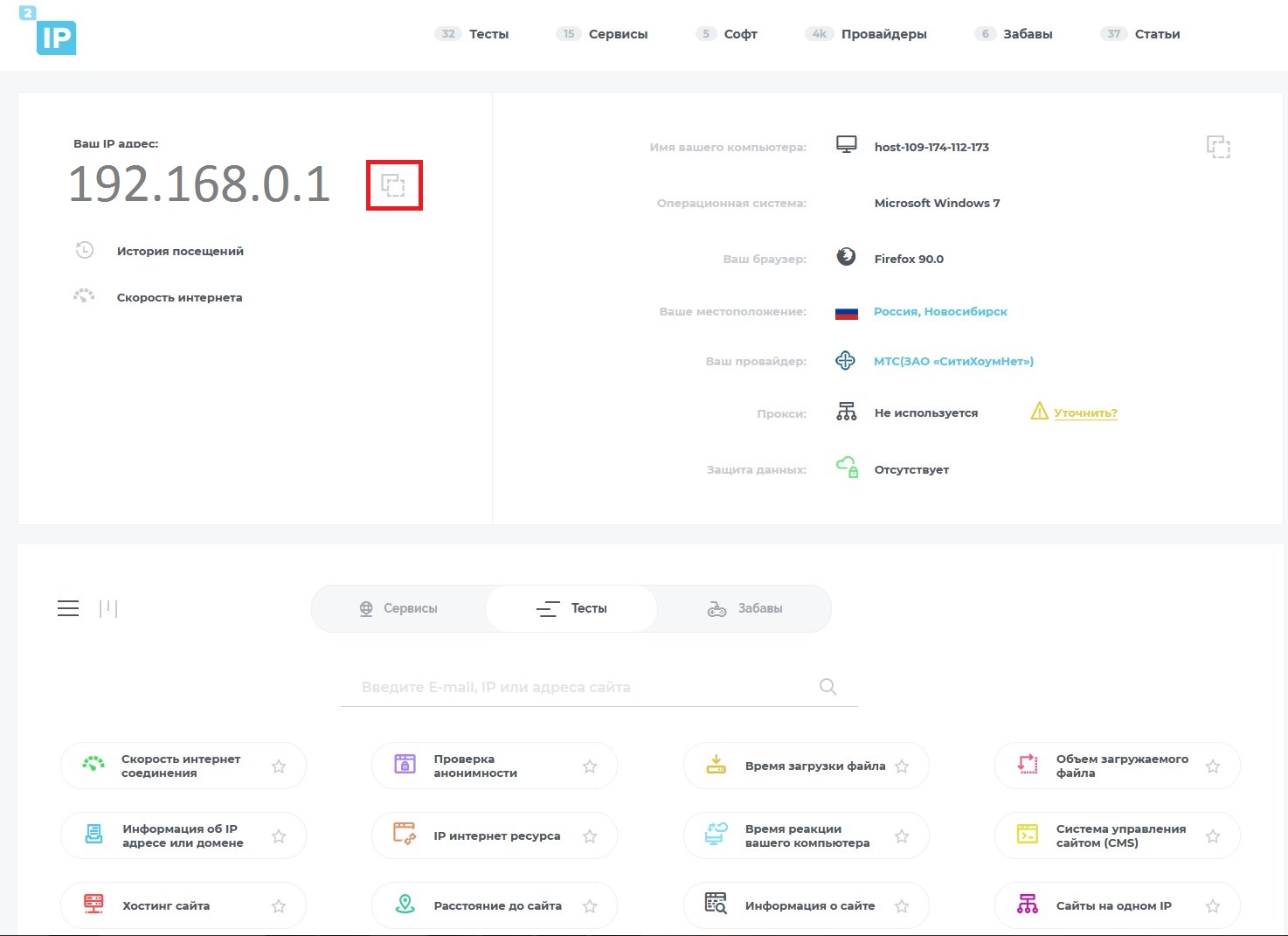1288x936 pixels.
Task: Favorite Скорость интернет соединения with star
Action: [279, 766]
